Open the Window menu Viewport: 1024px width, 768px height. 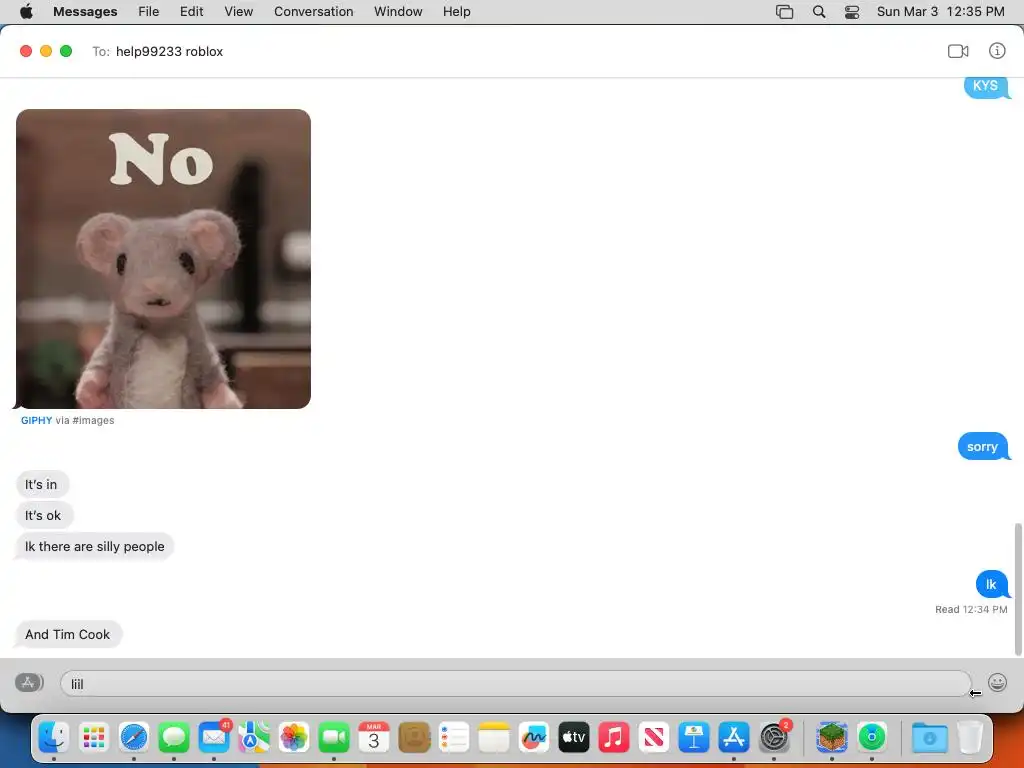point(398,12)
